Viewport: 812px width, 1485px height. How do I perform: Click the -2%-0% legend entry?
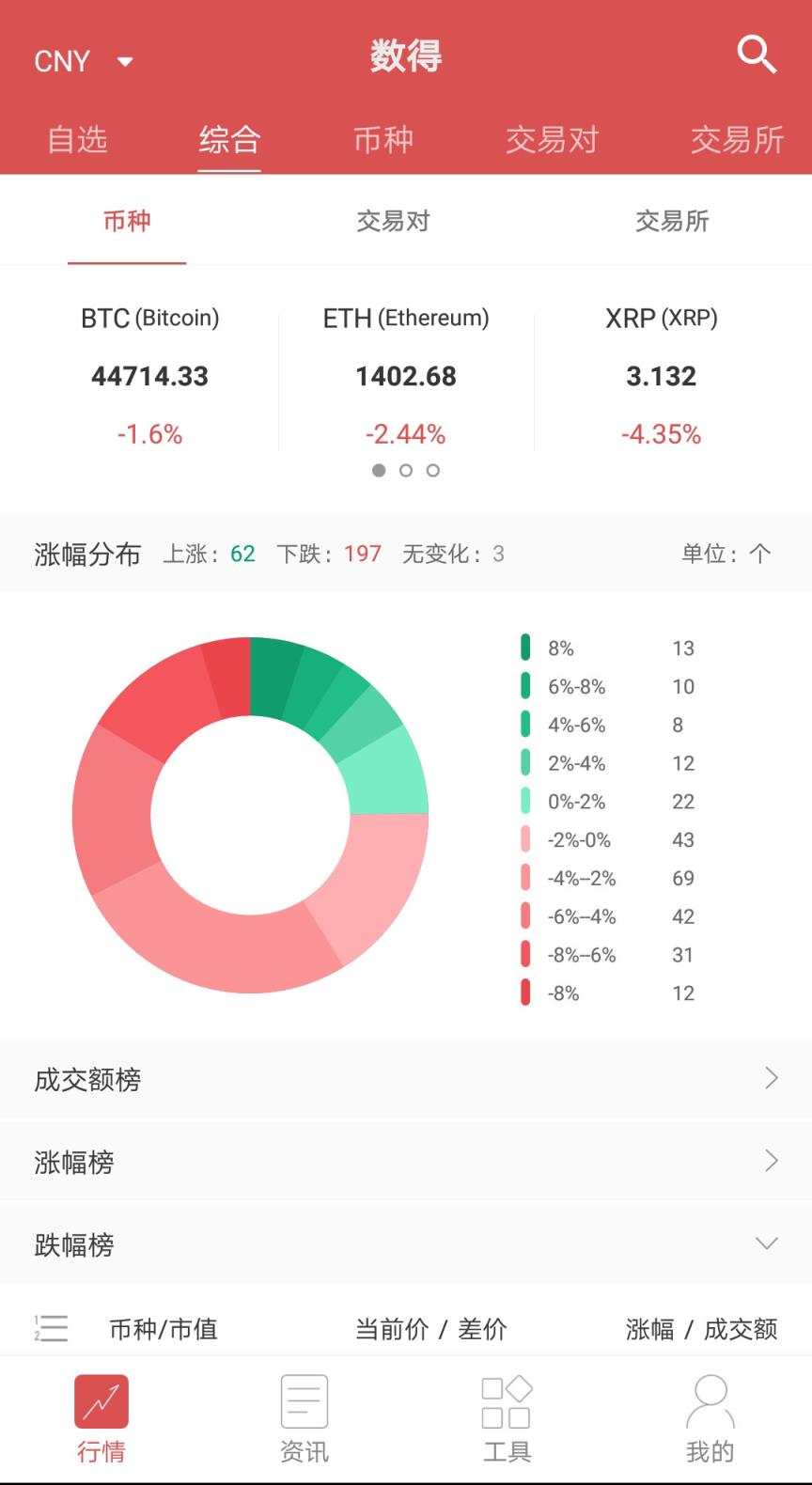pos(608,839)
